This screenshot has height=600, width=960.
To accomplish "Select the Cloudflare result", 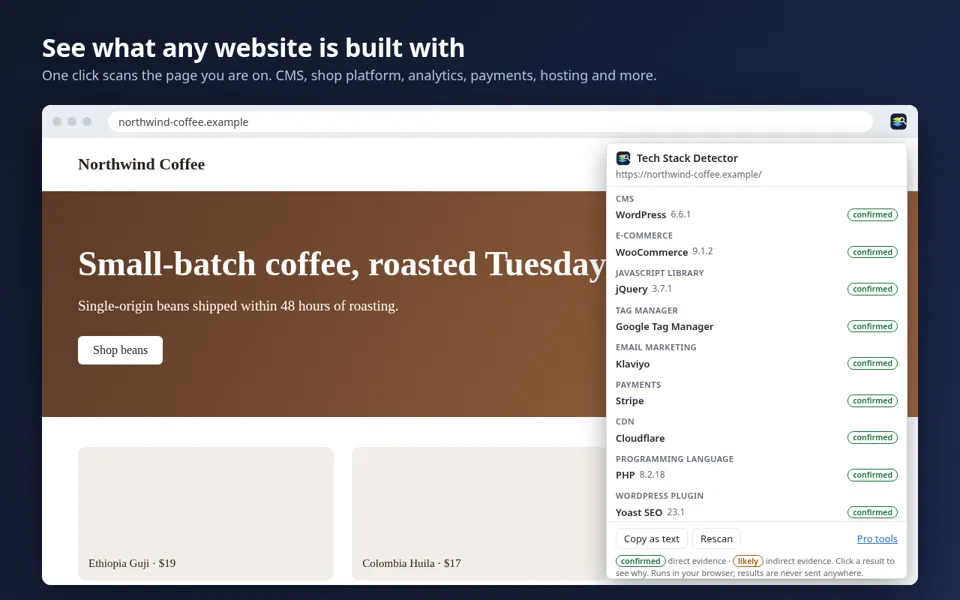I will coord(756,438).
